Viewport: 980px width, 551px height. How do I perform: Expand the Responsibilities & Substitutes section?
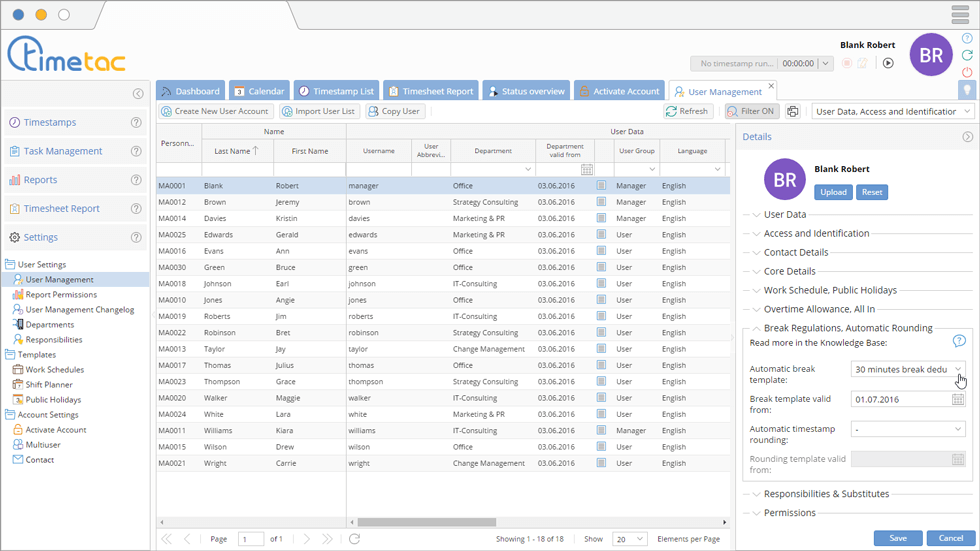point(825,494)
